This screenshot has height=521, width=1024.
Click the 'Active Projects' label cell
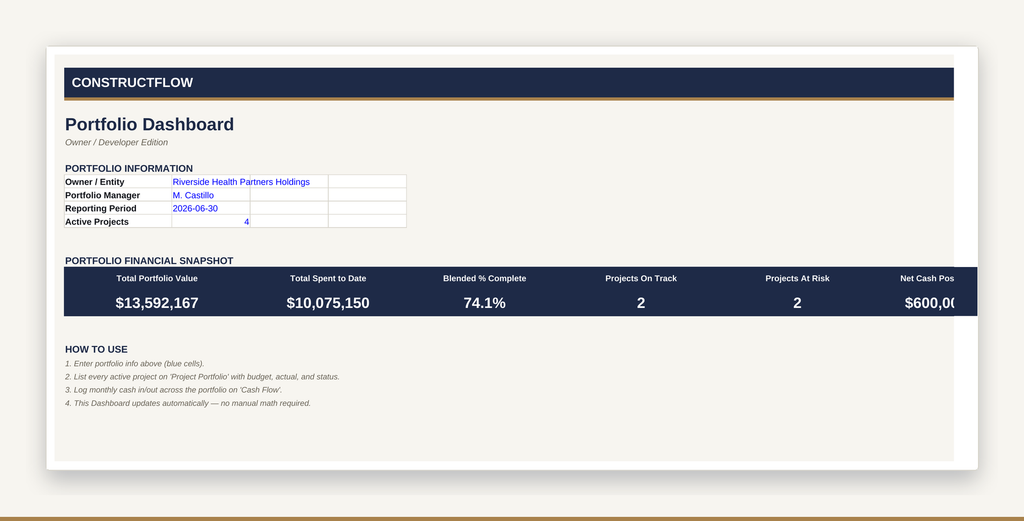click(118, 222)
